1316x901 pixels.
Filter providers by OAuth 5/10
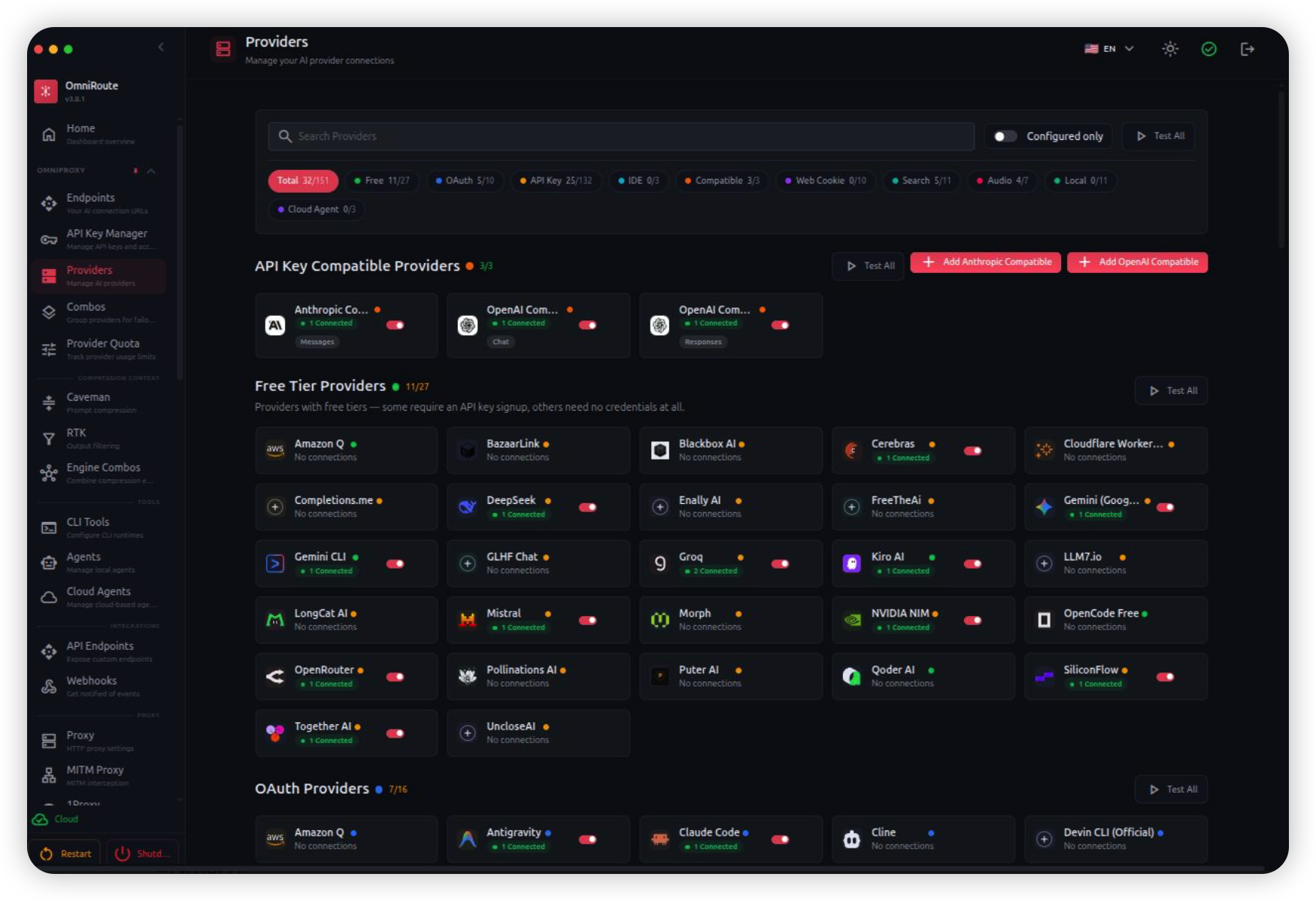pyautogui.click(x=465, y=181)
